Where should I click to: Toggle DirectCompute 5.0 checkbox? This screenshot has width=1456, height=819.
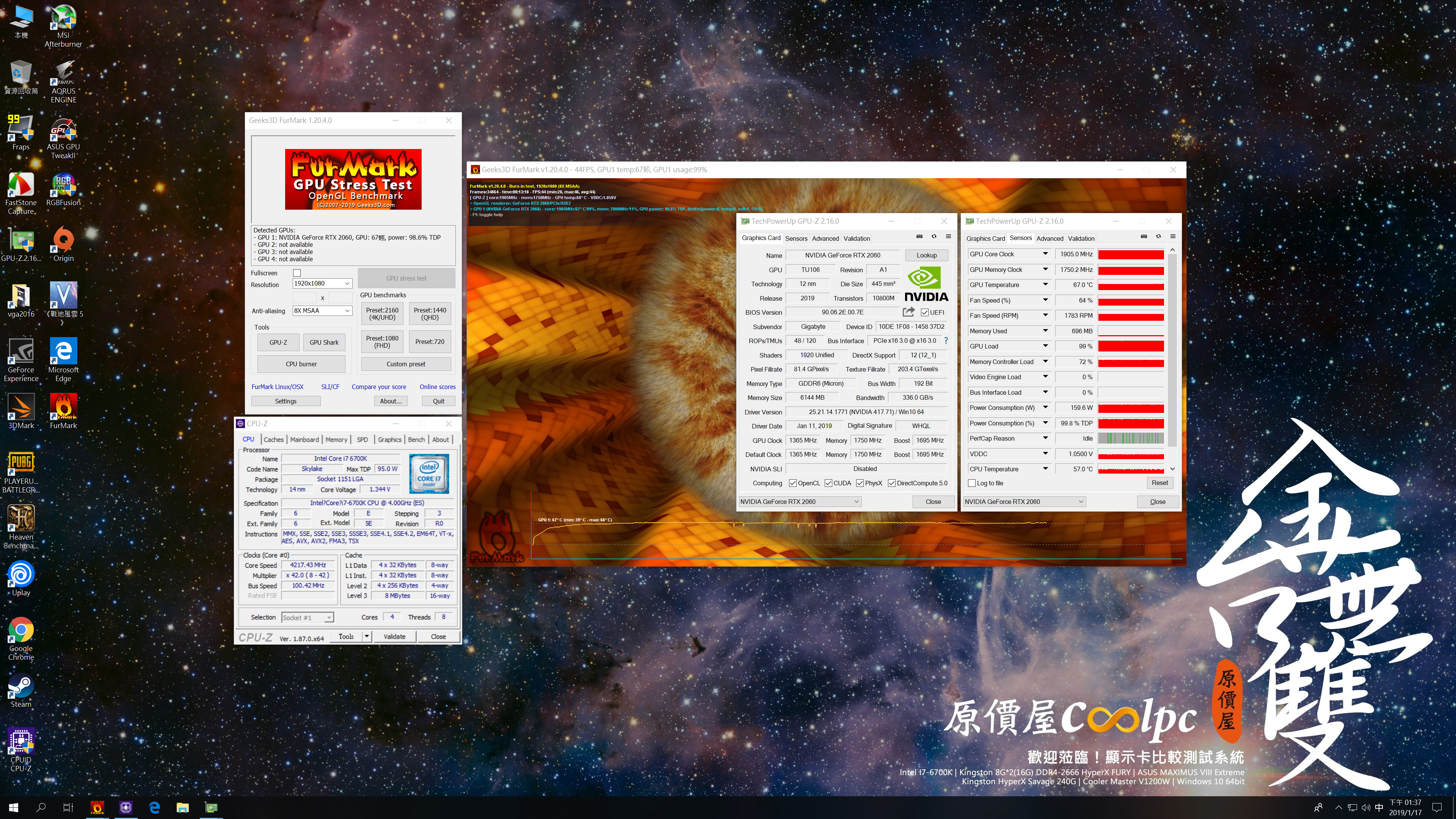tap(891, 483)
